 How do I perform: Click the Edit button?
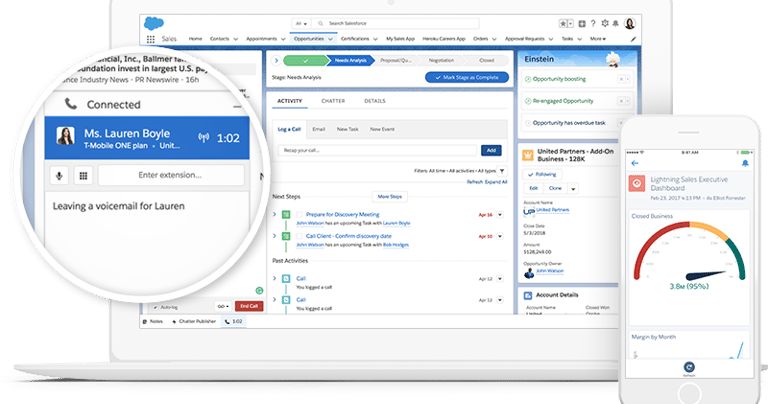[533, 189]
